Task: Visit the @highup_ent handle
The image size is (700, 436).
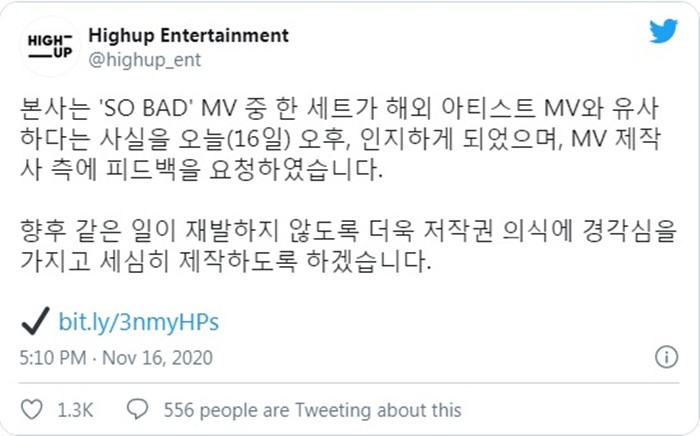Action: pos(145,60)
